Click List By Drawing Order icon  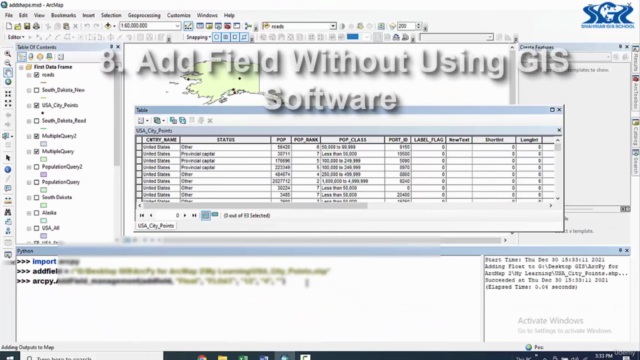coord(22,57)
